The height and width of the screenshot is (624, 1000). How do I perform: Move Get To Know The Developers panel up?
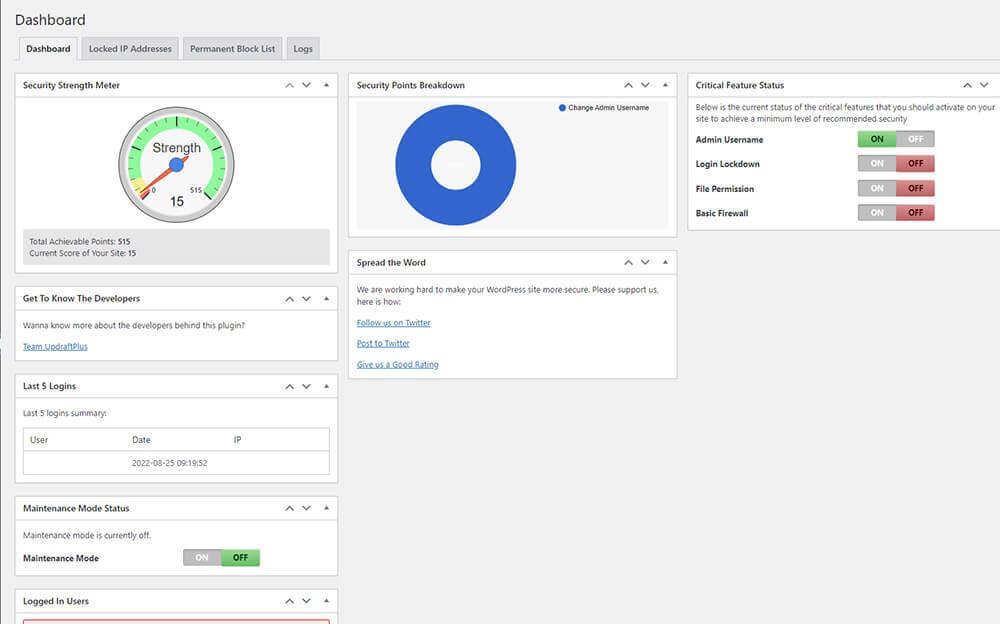(290, 299)
